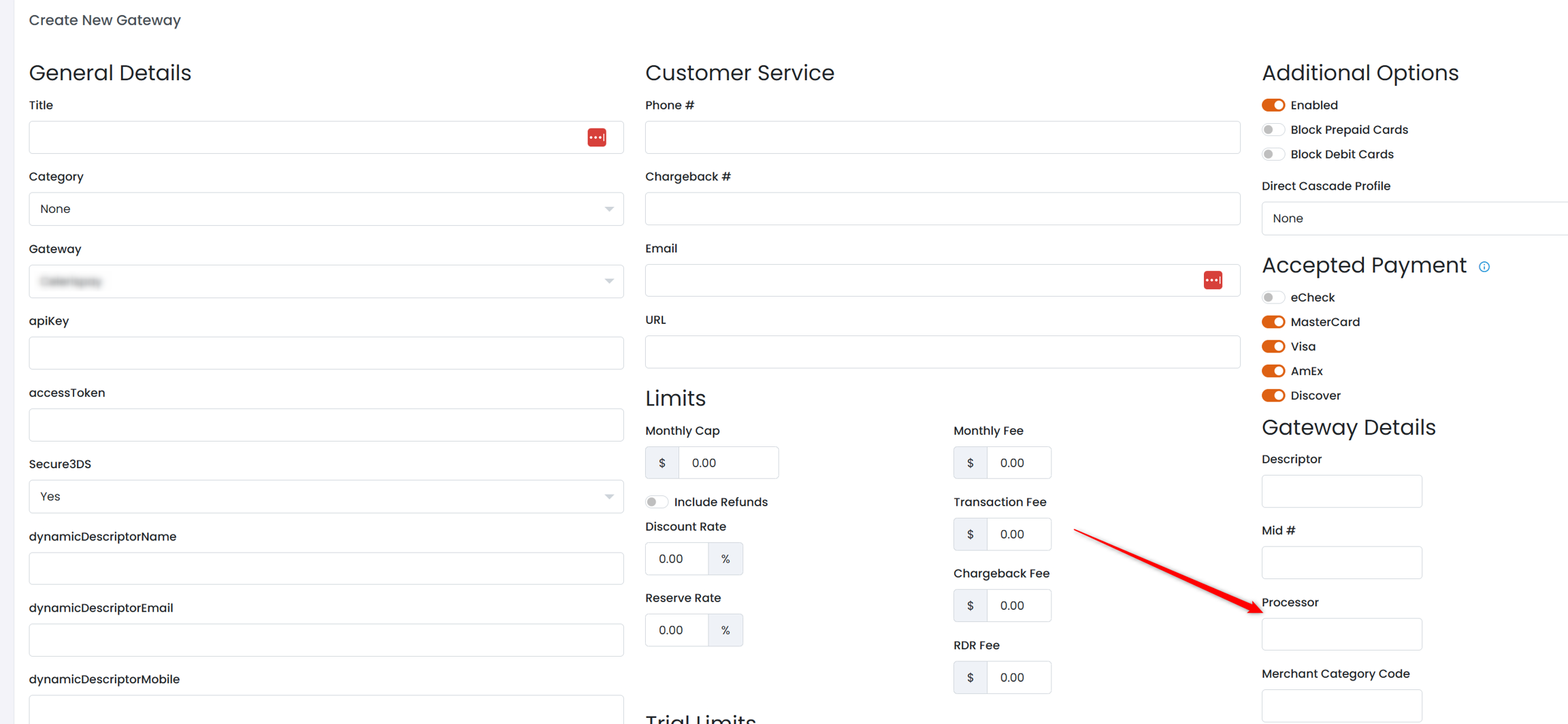This screenshot has height=724, width=1568.
Task: Click the Accepted Payment info icon
Action: pos(1484,267)
